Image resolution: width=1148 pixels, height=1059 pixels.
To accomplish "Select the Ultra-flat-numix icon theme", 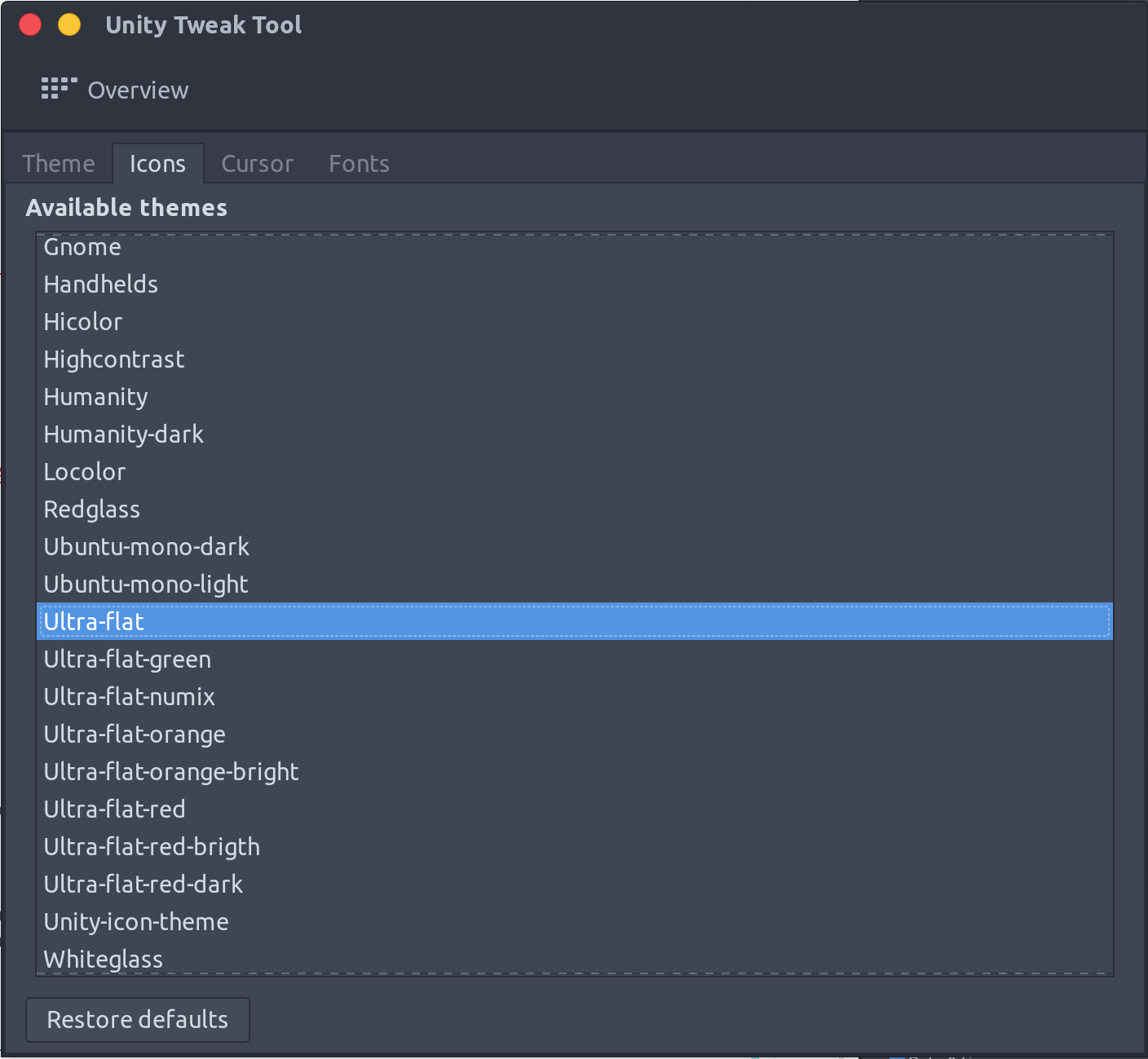I will tap(575, 697).
